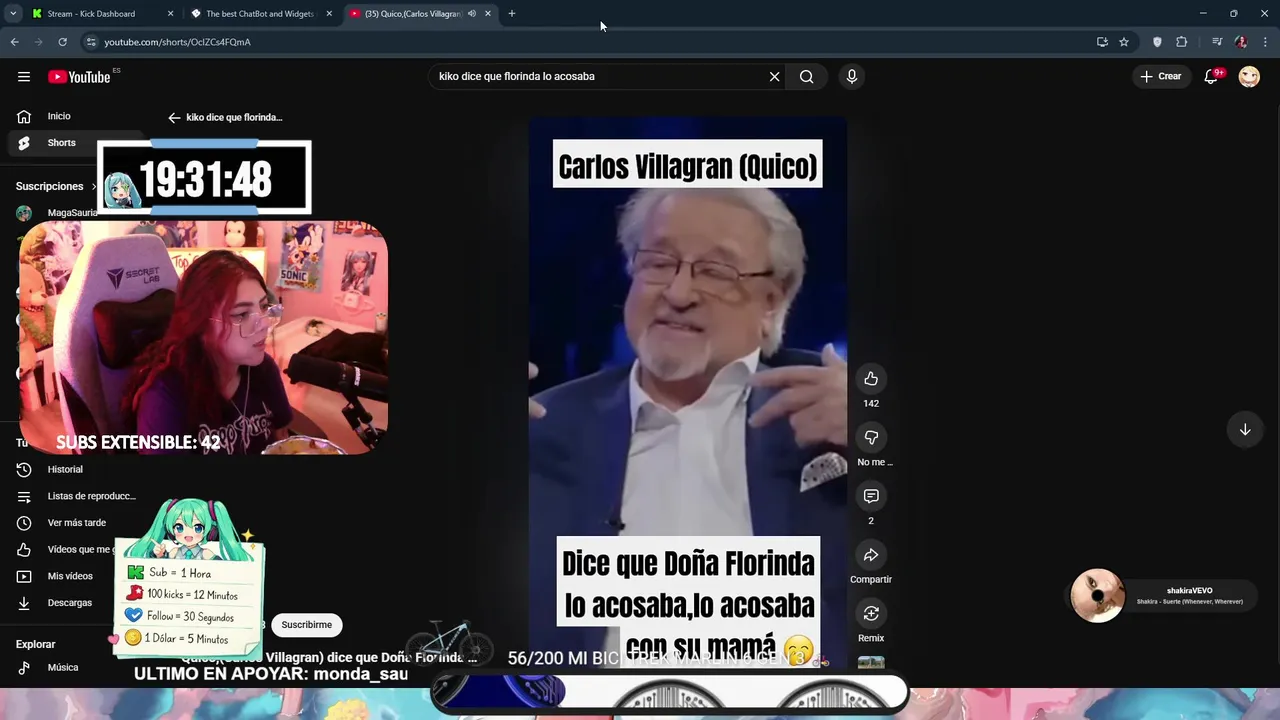Bookmark this page with the star icon
Viewport: 1280px width, 720px height.
pos(1124,42)
